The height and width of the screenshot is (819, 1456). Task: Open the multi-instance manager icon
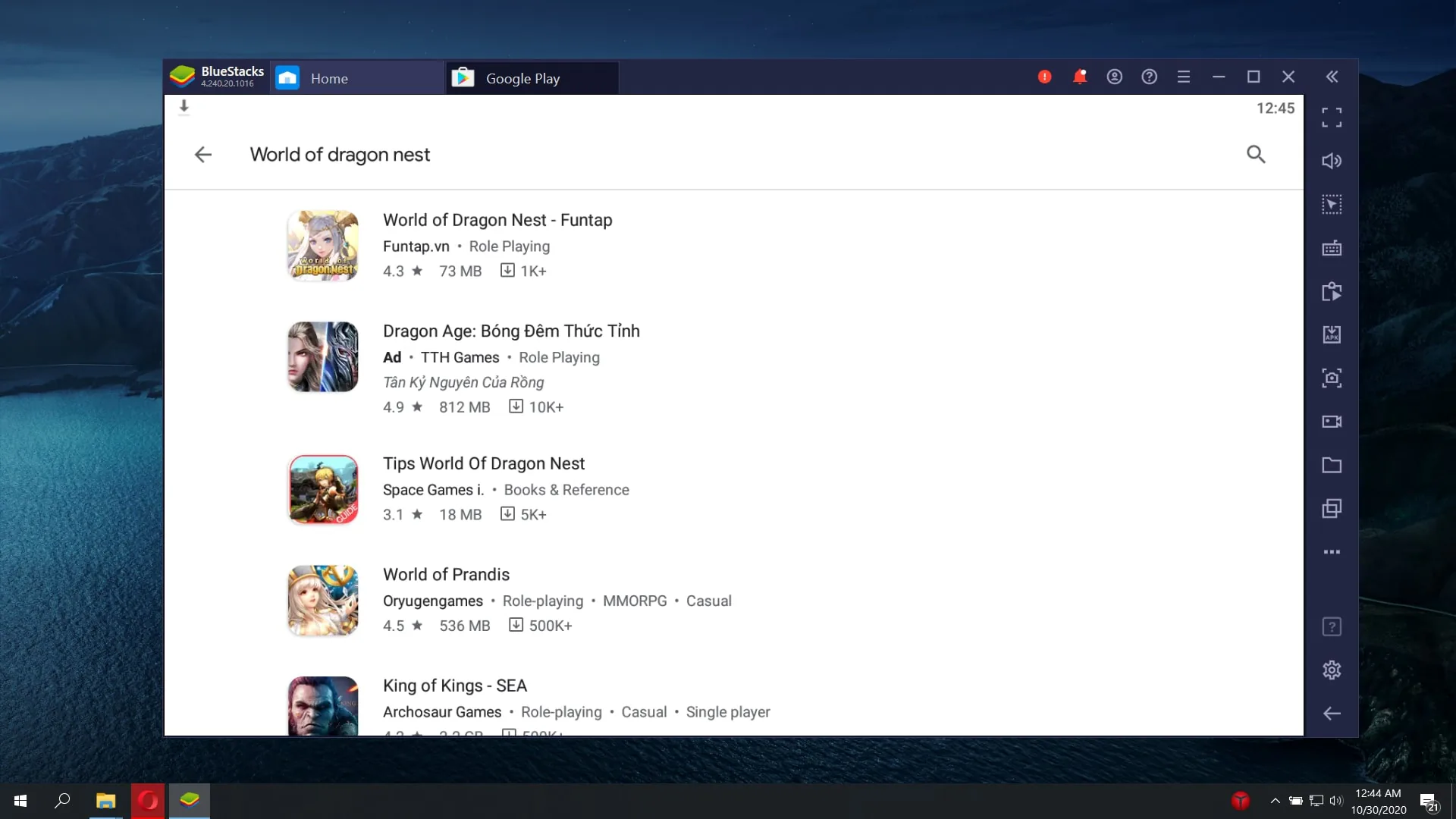pos(1332,508)
